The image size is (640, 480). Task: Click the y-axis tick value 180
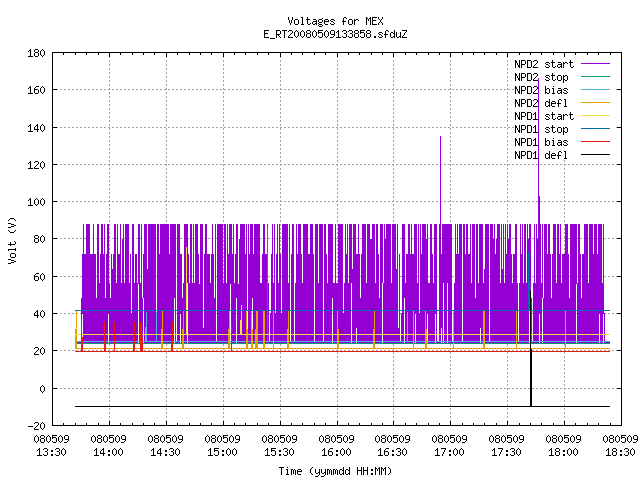pyautogui.click(x=36, y=53)
